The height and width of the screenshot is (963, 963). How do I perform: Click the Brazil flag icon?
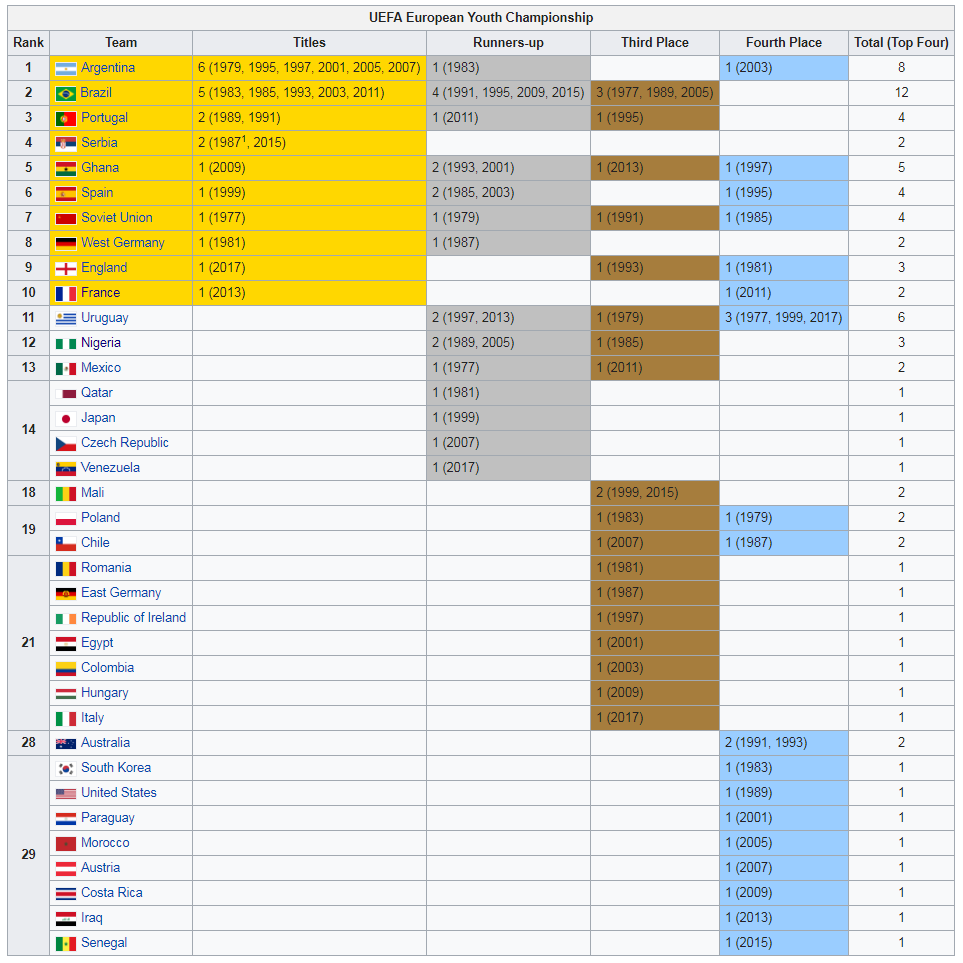pyautogui.click(x=66, y=94)
